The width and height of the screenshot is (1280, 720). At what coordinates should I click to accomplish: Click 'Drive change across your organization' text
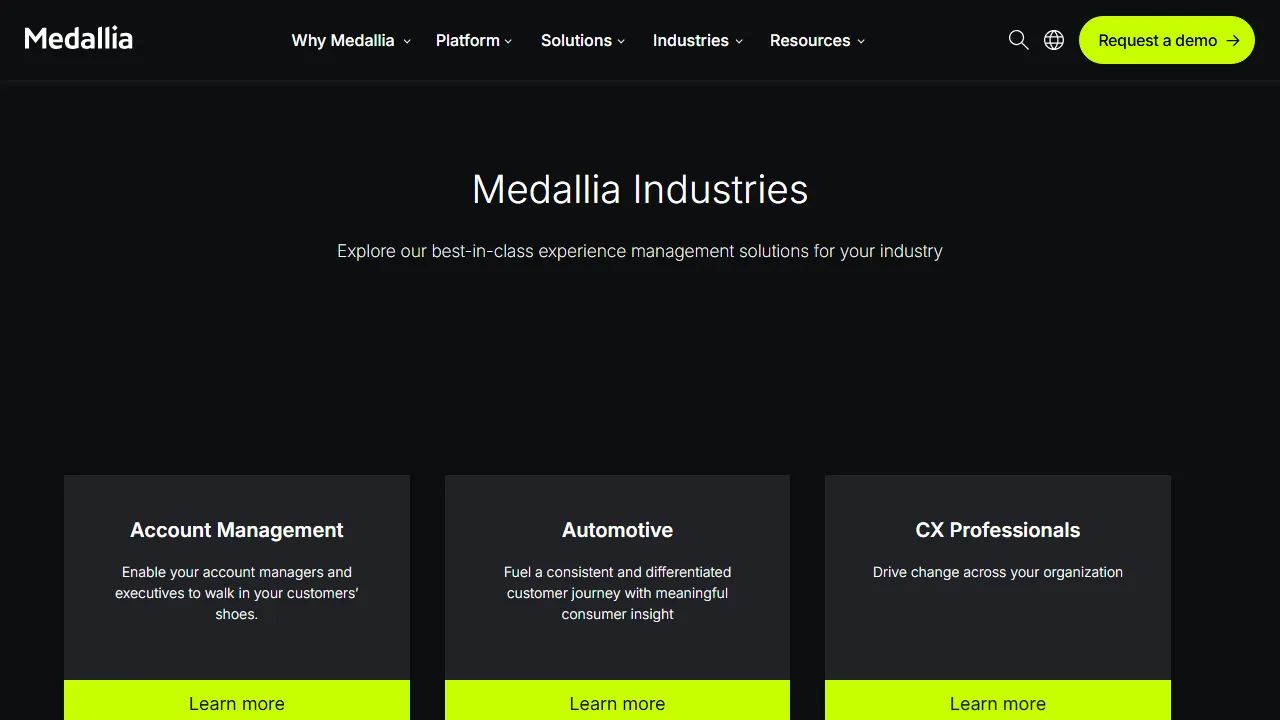998,572
